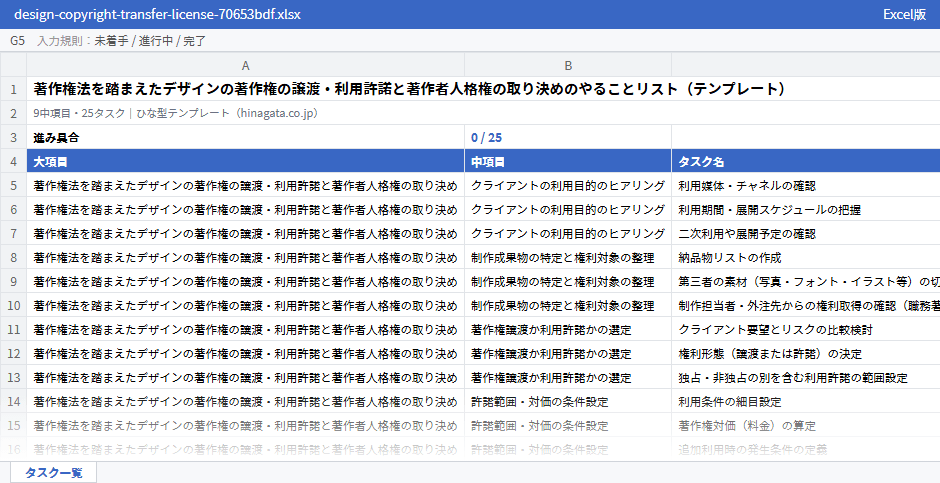This screenshot has width=940, height=483.
Task: Click クライアントの利用目的のヒアリング in row 5
Action: coord(568,186)
